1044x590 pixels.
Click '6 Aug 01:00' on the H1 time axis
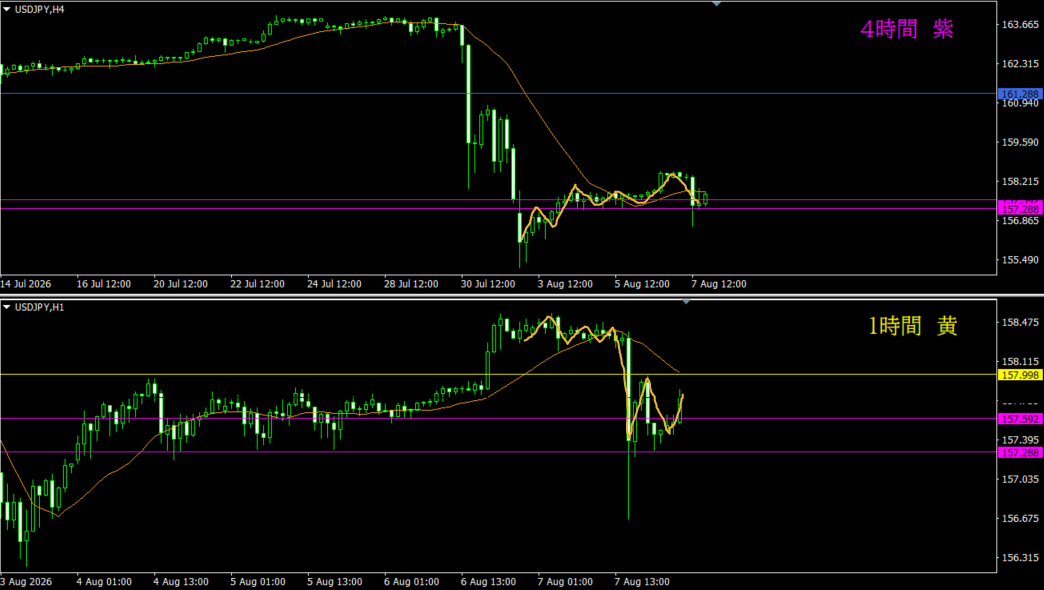click(x=411, y=581)
